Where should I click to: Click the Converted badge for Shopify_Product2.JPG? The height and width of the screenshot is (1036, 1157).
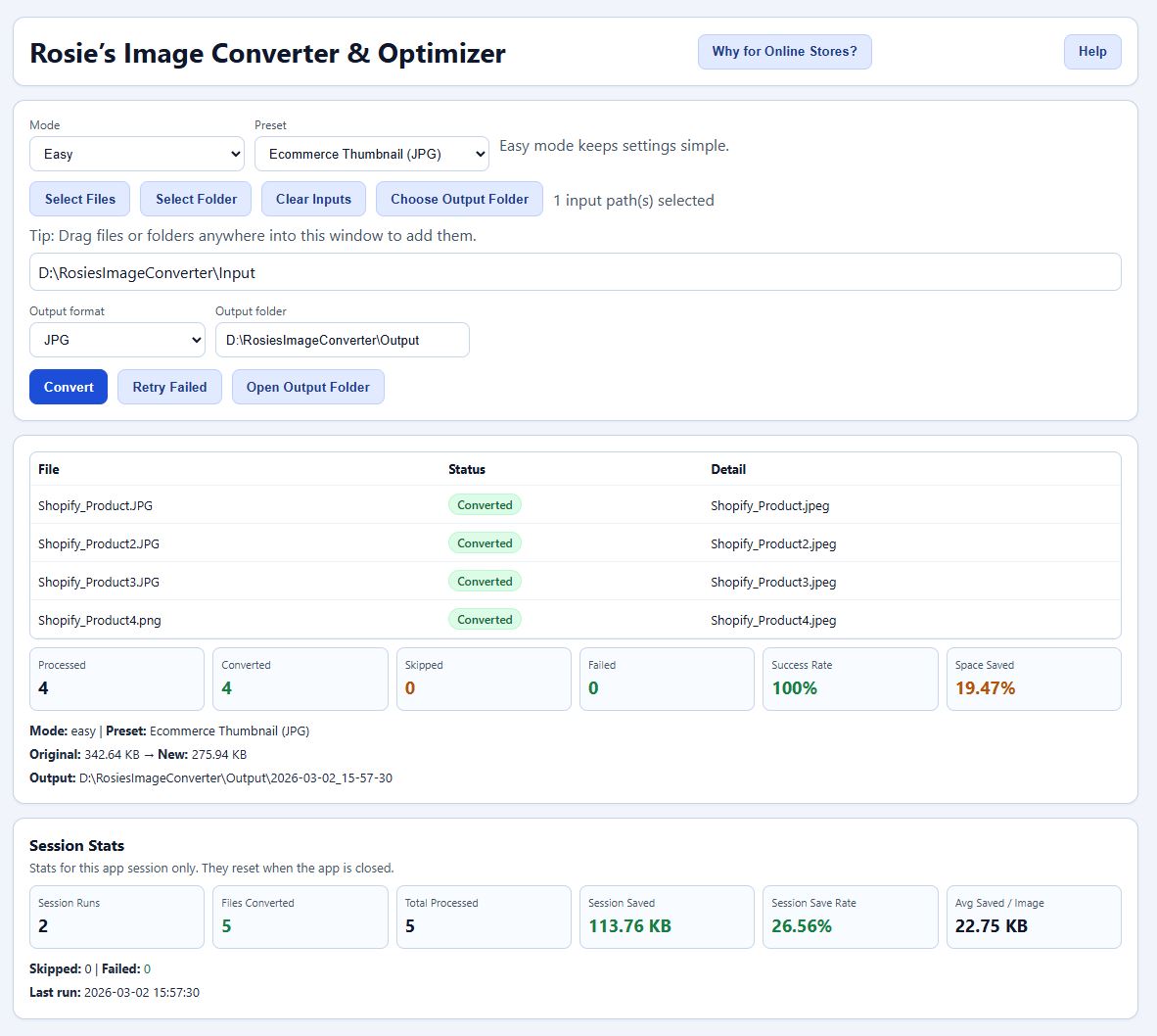485,543
